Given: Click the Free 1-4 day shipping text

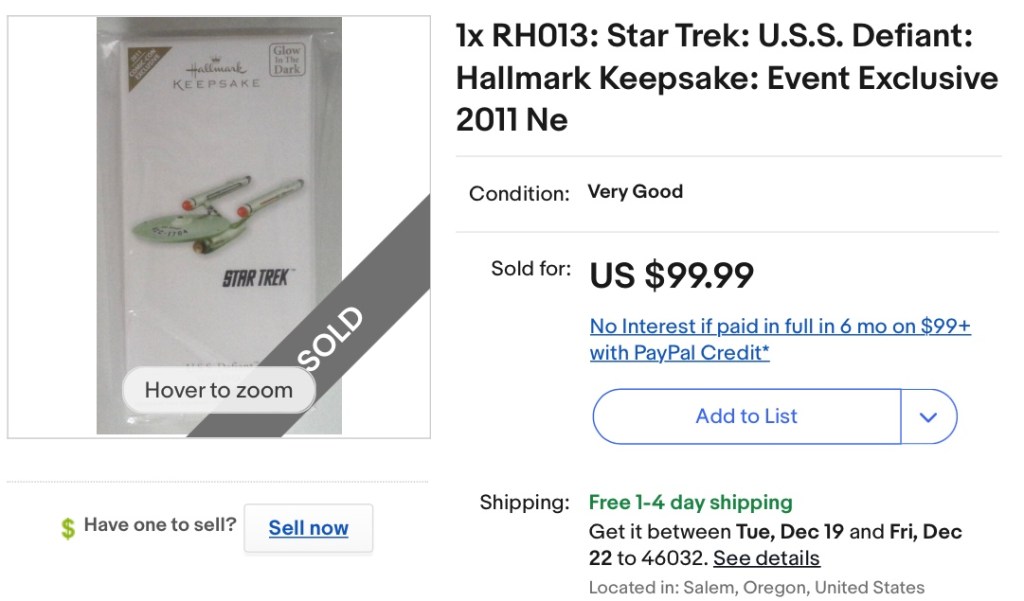Looking at the screenshot, I should [690, 502].
